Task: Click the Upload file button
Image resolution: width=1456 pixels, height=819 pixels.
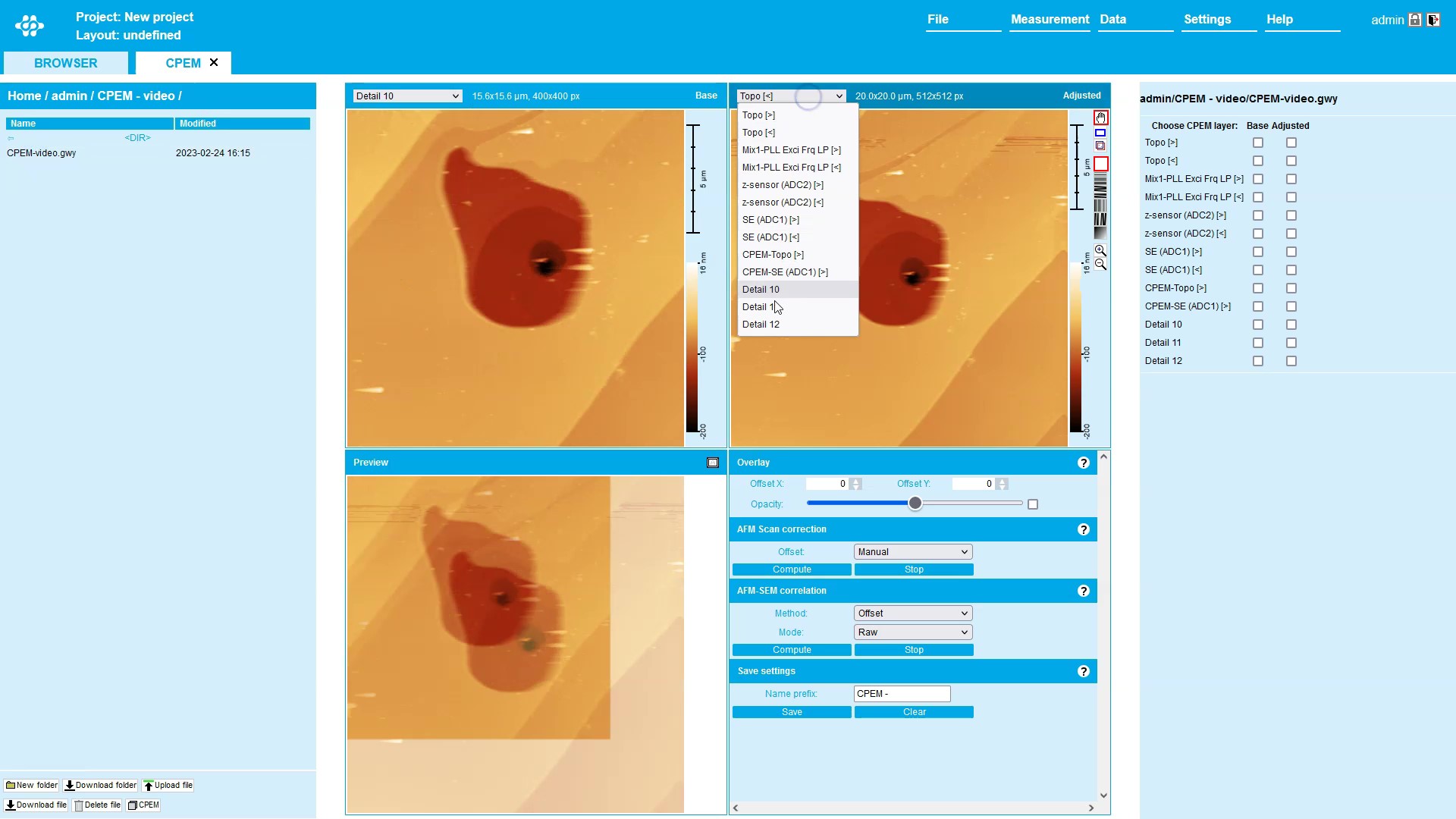Action: pos(168,786)
